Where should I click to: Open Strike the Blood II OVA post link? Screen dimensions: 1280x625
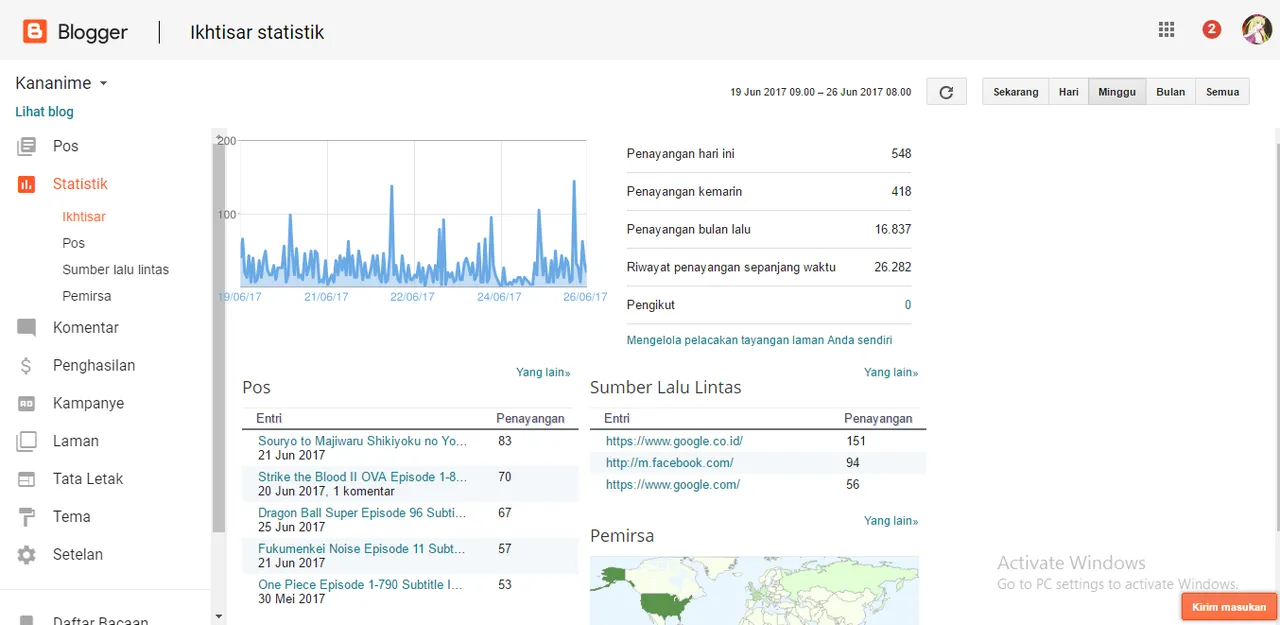click(x=362, y=477)
